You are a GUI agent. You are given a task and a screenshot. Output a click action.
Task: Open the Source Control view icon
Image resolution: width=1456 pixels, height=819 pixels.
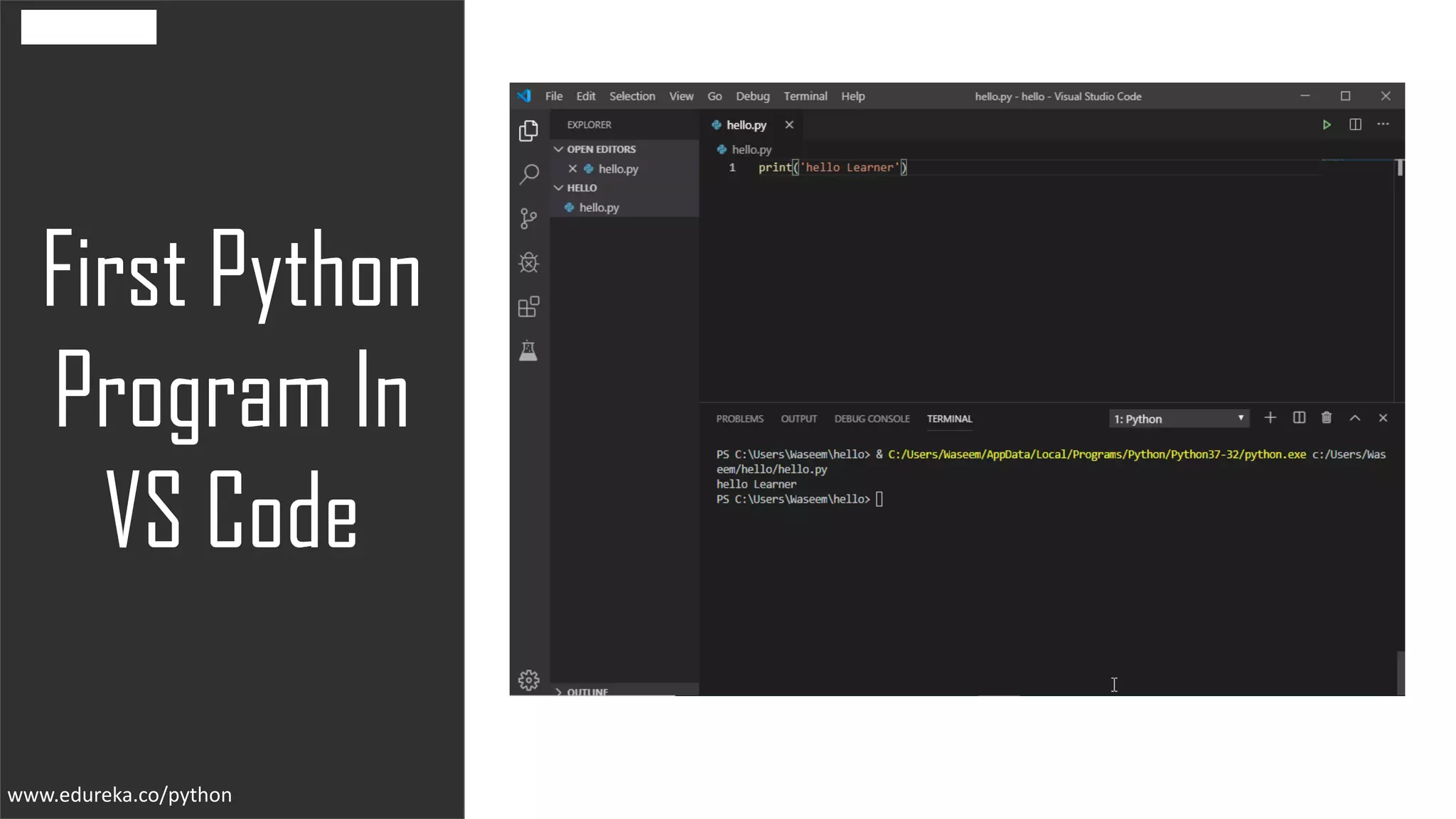[x=528, y=218]
